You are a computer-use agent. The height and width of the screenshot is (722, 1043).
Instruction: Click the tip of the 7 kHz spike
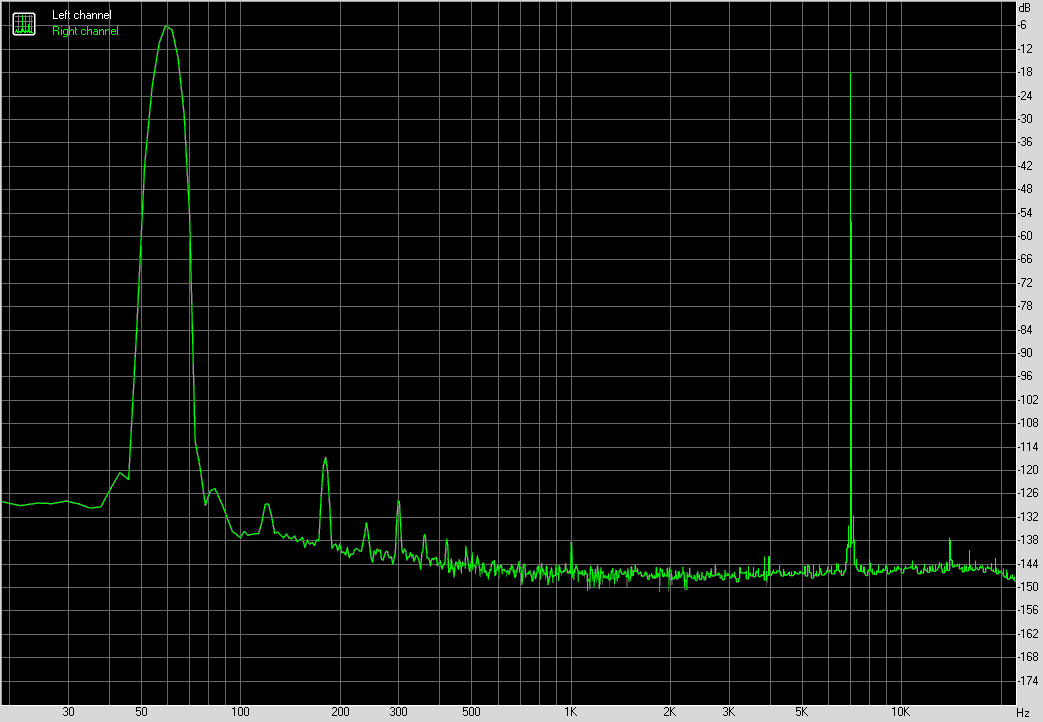[x=851, y=73]
